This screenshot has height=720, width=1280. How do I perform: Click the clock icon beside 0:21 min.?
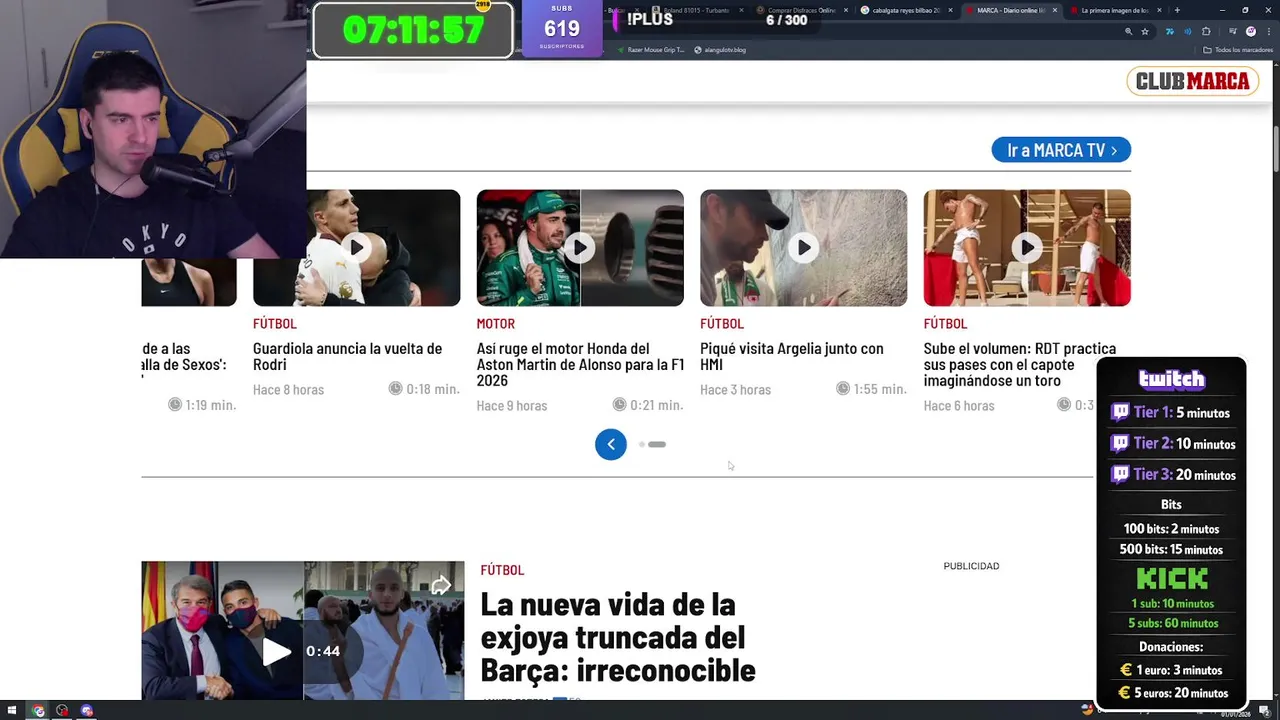click(619, 405)
